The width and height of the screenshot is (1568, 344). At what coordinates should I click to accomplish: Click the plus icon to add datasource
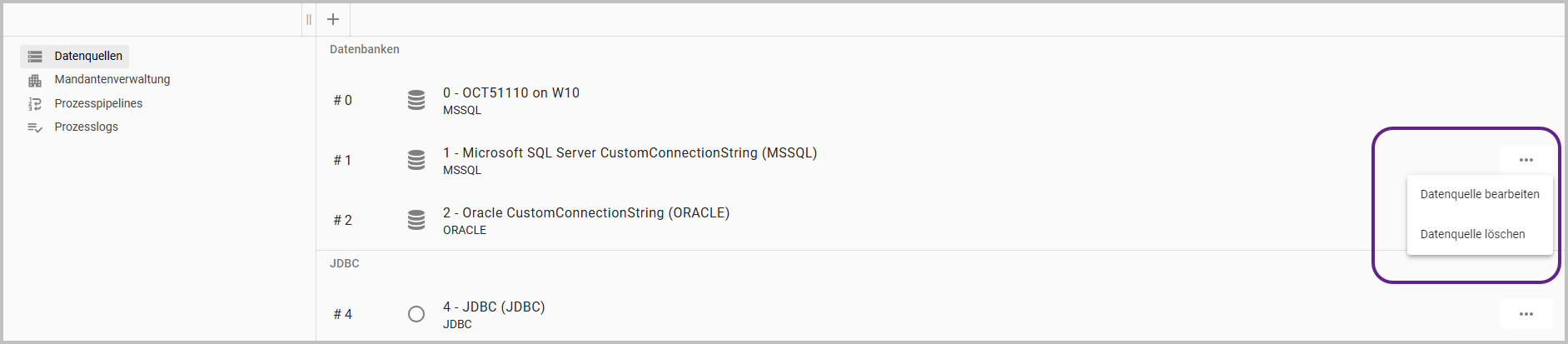click(333, 19)
